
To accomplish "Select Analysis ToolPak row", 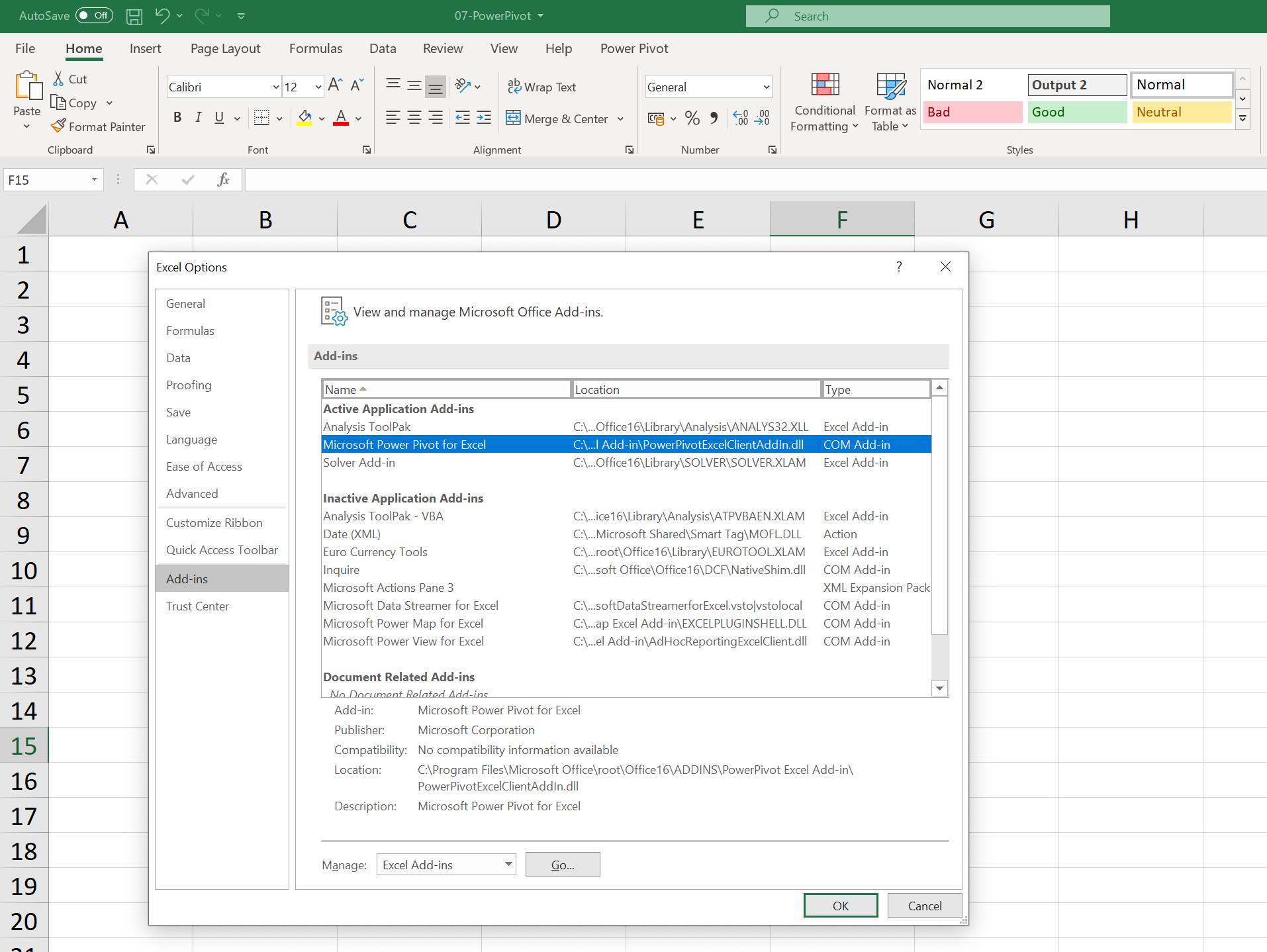I will 626,426.
